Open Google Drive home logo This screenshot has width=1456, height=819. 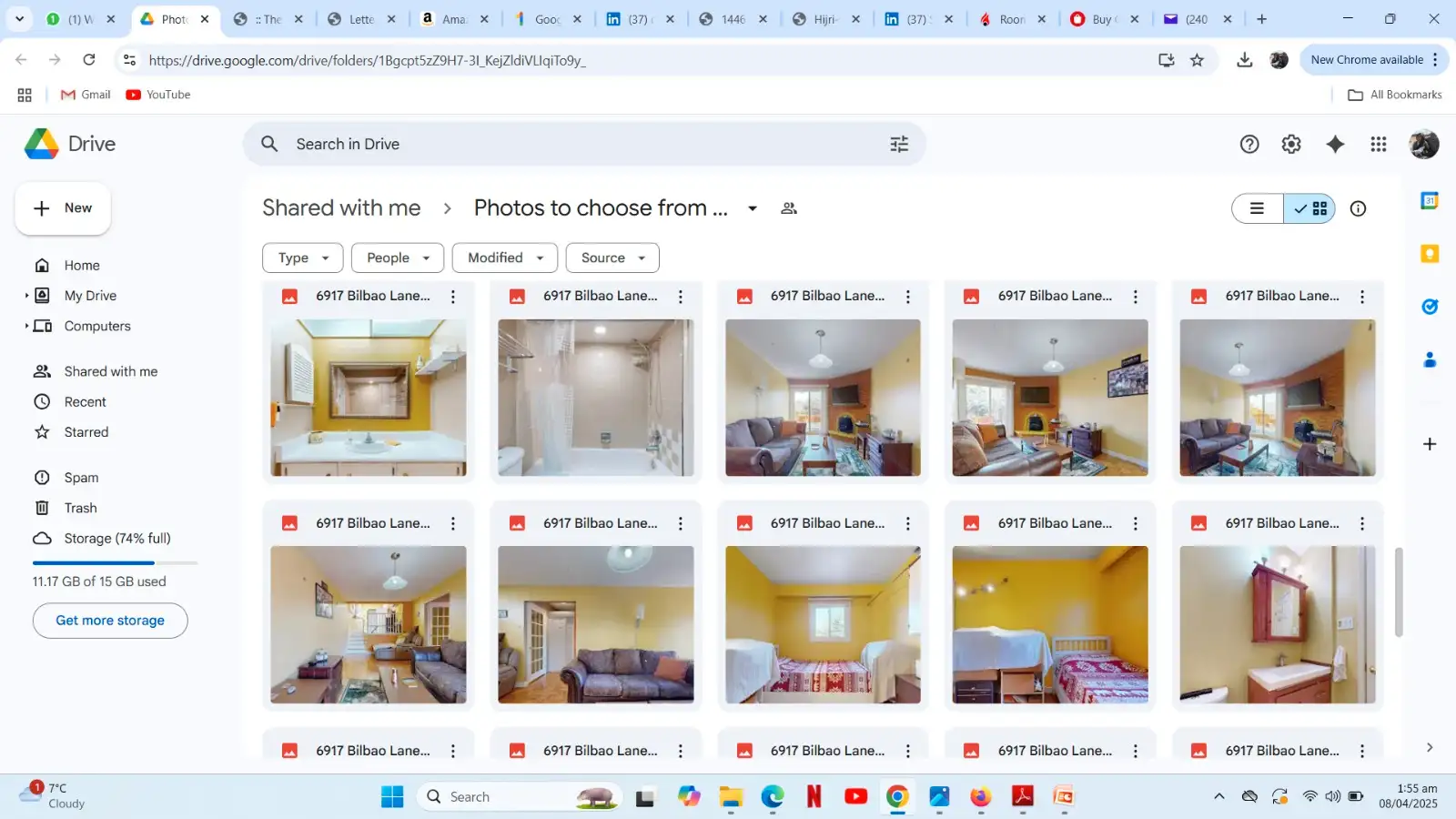coord(70,144)
